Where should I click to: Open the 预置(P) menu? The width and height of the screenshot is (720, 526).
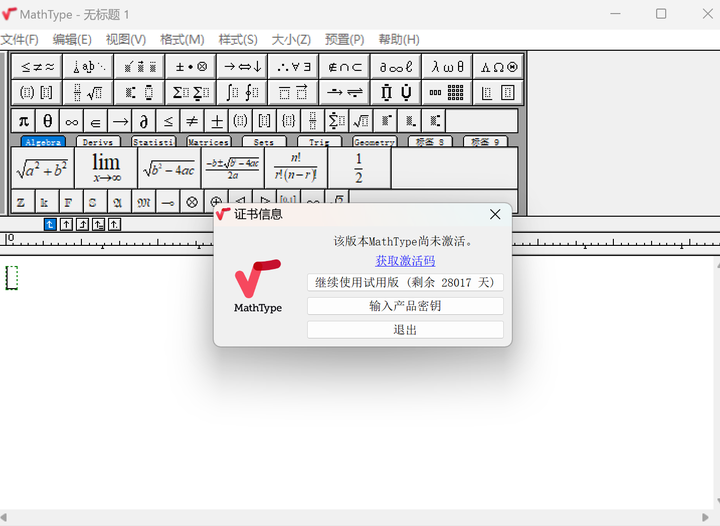click(x=344, y=39)
